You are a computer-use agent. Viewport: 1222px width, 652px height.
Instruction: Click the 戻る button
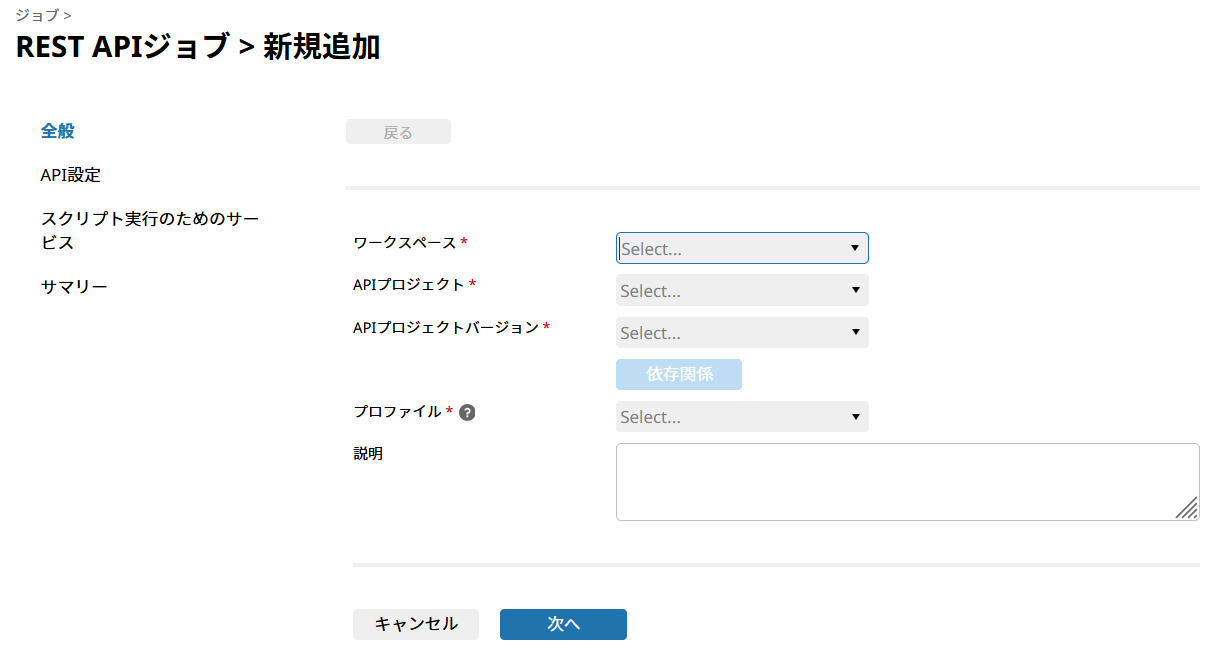(398, 131)
